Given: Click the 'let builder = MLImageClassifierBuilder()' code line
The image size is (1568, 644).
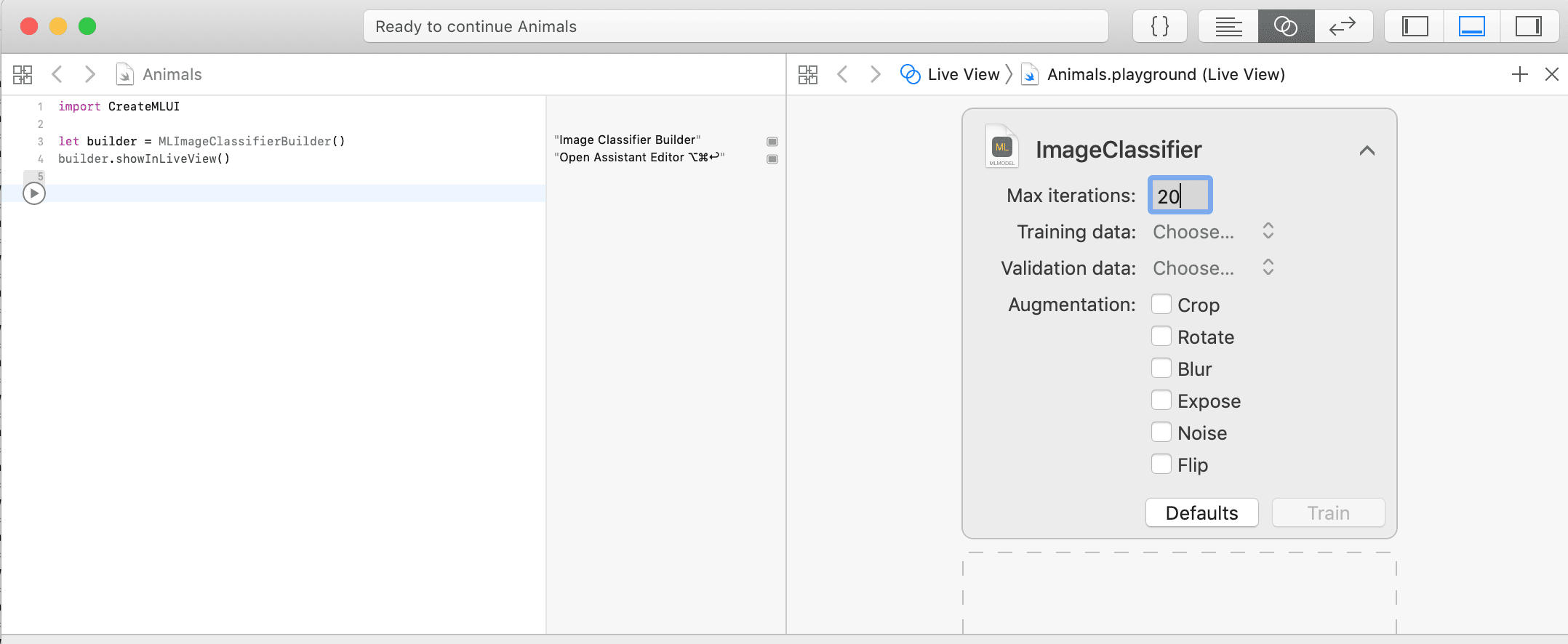Looking at the screenshot, I should click(x=201, y=141).
